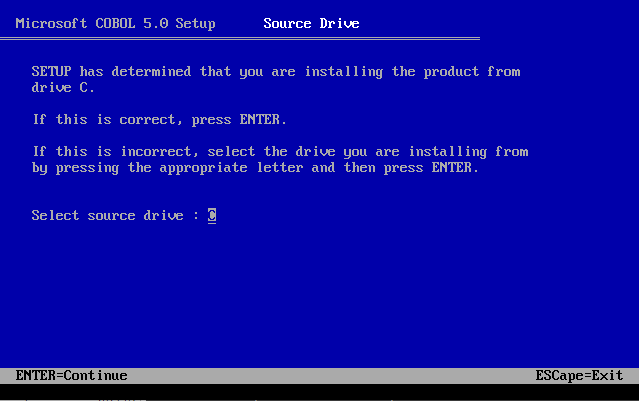The image size is (639, 401).
Task: Click the 'Source Drive' heading
Action: click(311, 23)
